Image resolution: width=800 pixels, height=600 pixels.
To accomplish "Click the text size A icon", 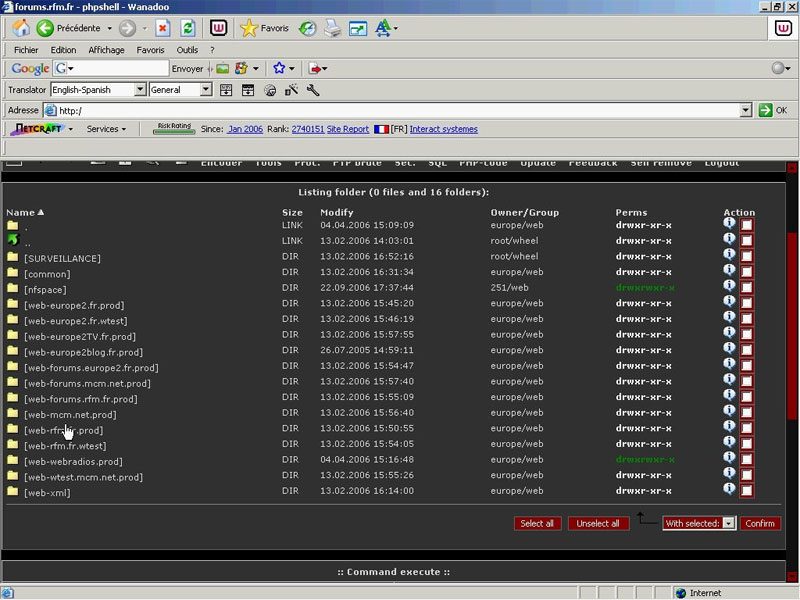I will 382,28.
